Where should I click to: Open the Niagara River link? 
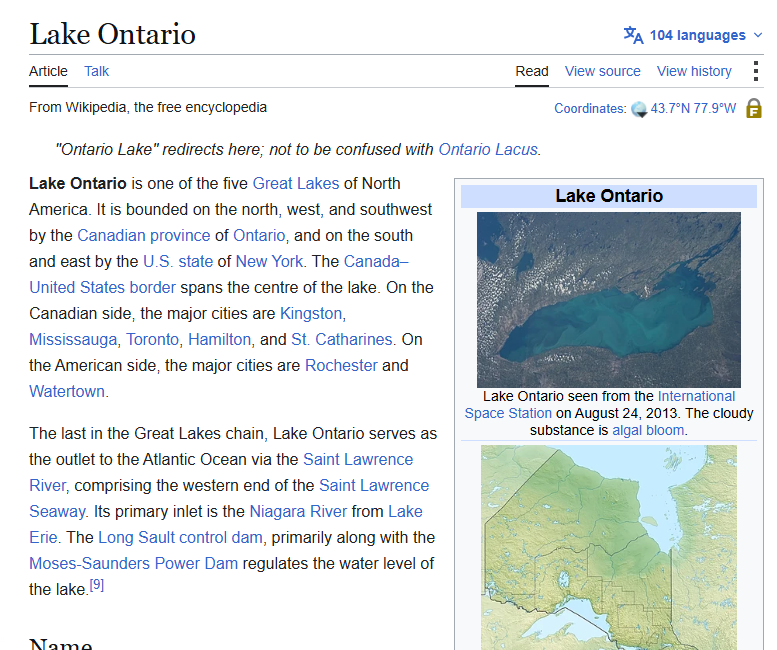point(298,511)
